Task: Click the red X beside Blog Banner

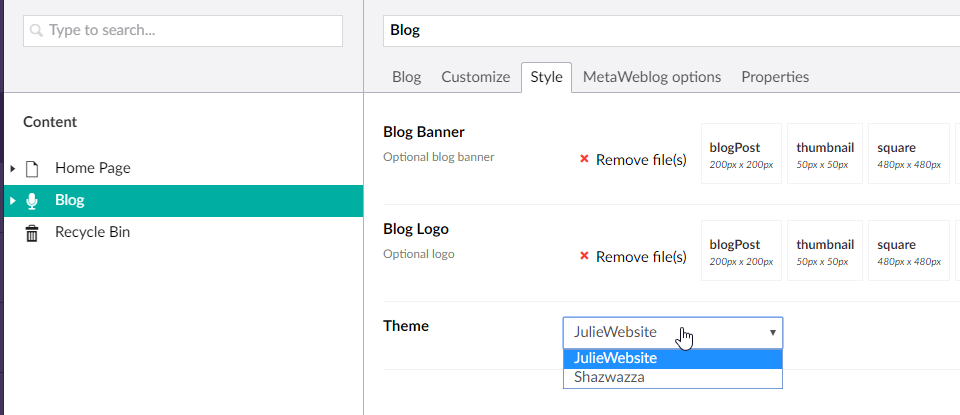Action: click(584, 159)
